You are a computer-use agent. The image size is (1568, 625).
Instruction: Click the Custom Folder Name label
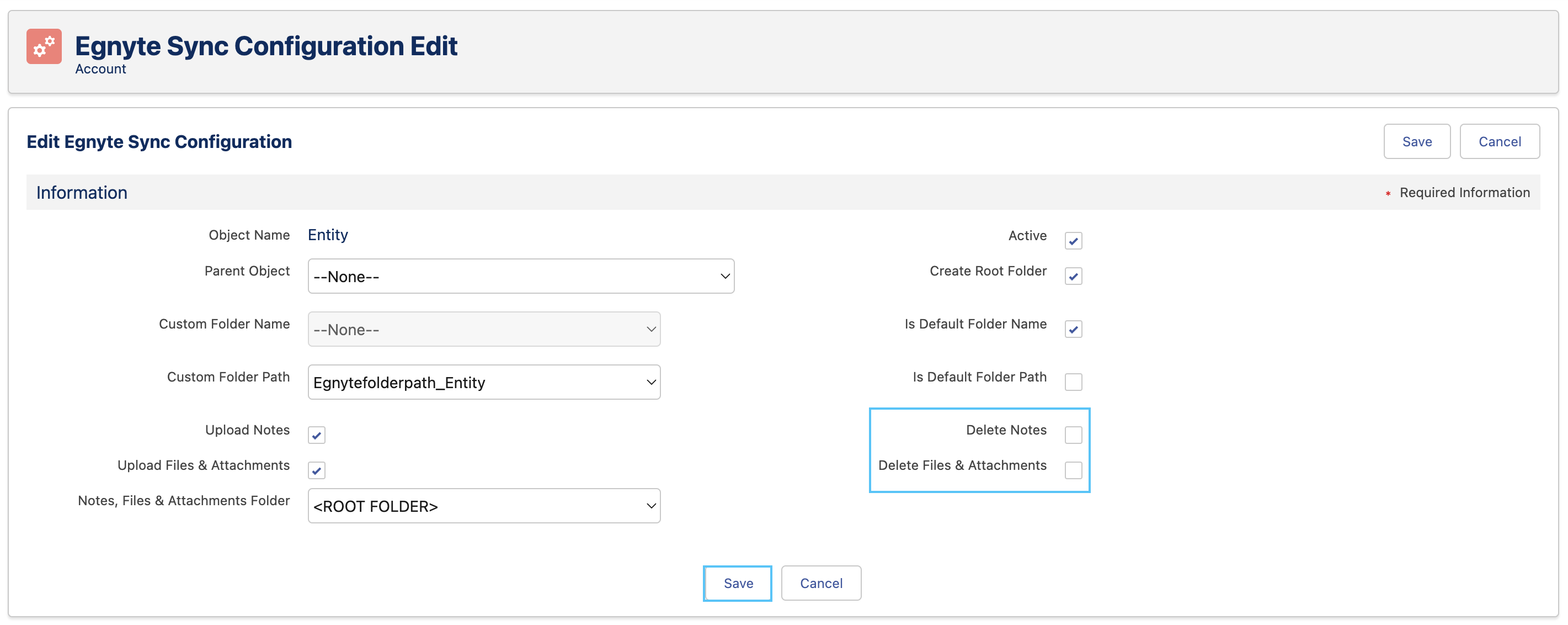point(224,324)
